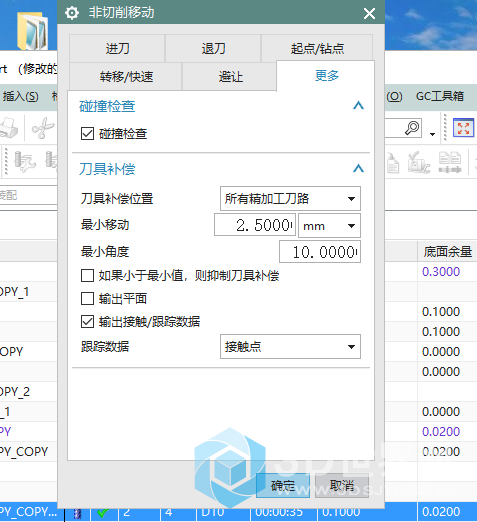The width and height of the screenshot is (477, 522).
Task: Click the scissors cut icon
Action: click(x=43, y=128)
